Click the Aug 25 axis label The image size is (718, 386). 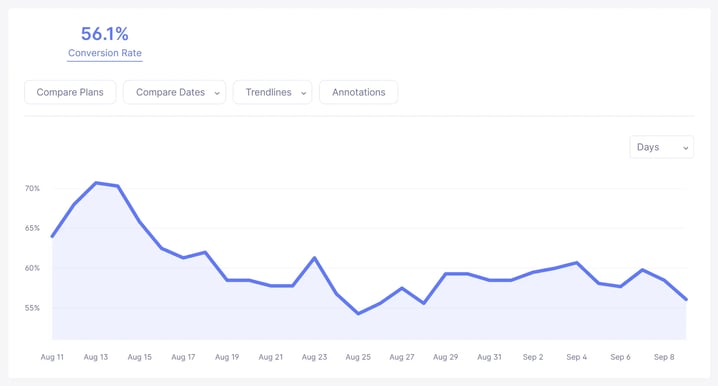[x=358, y=357]
